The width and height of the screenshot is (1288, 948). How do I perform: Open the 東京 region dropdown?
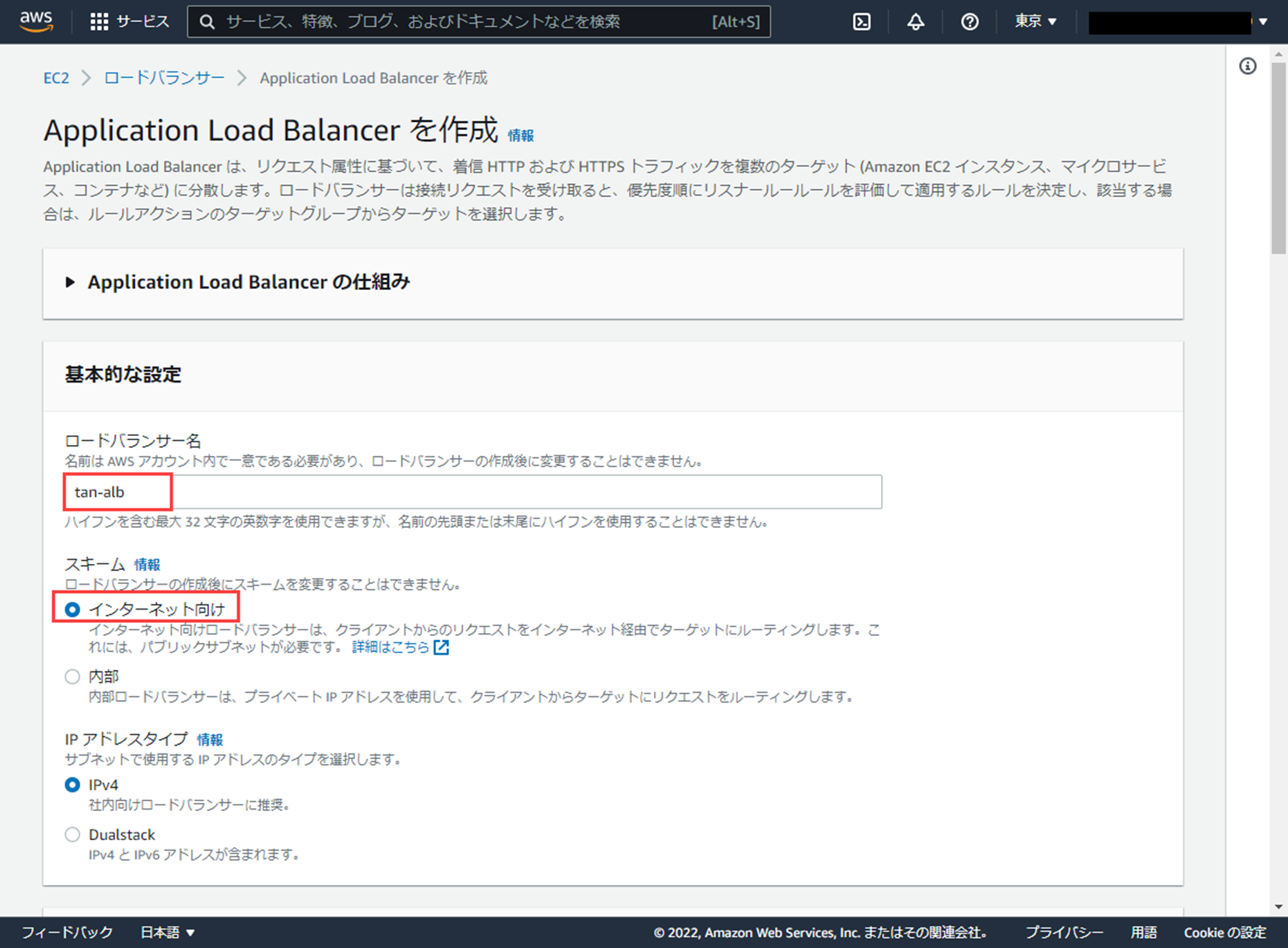tap(1035, 21)
